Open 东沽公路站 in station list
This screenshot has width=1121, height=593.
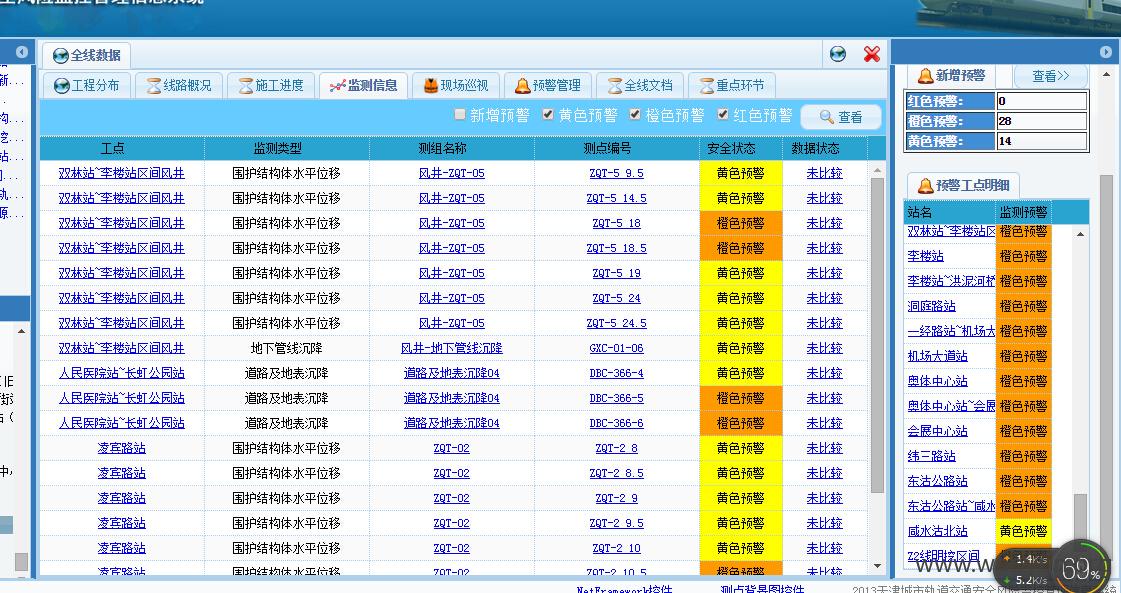click(937, 481)
